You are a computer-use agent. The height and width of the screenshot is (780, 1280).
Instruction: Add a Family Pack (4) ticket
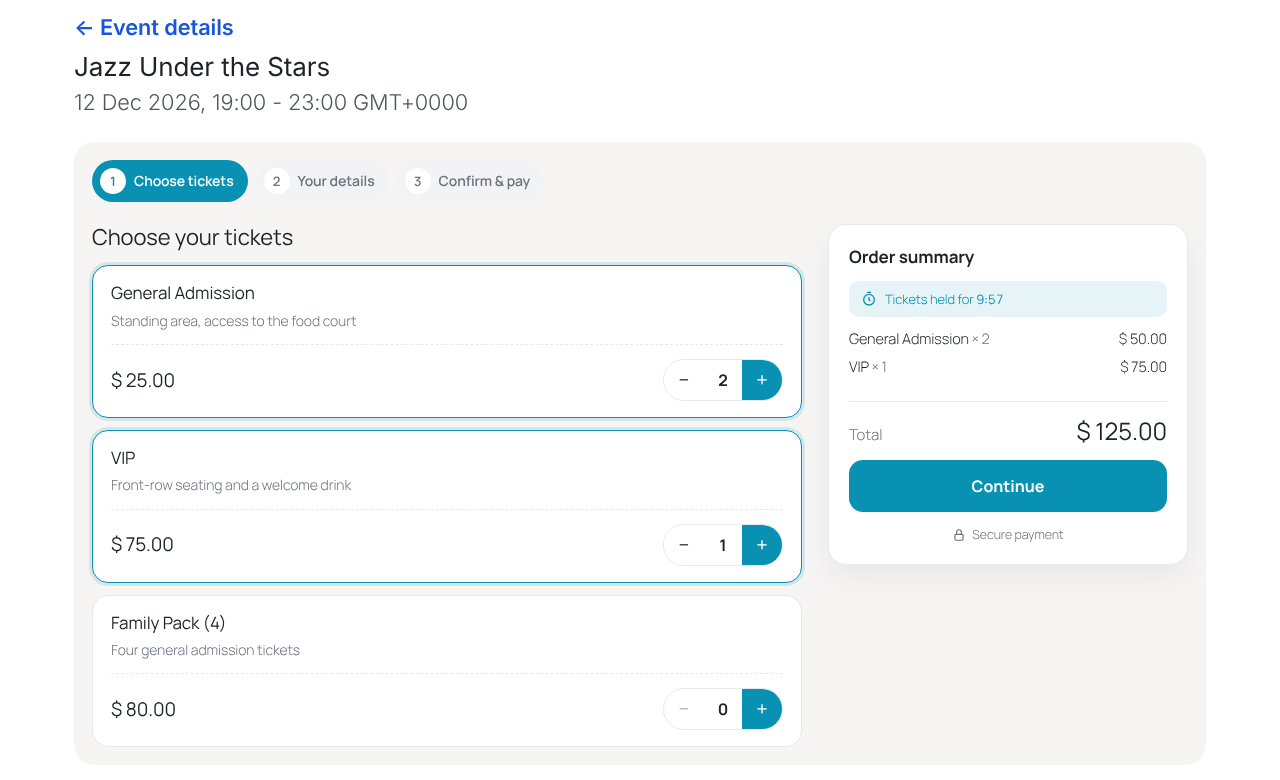point(762,709)
